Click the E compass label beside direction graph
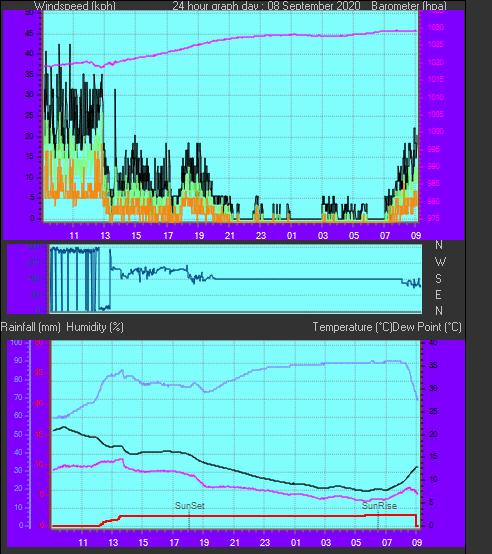Image resolution: width=492 pixels, height=554 pixels. (438, 295)
